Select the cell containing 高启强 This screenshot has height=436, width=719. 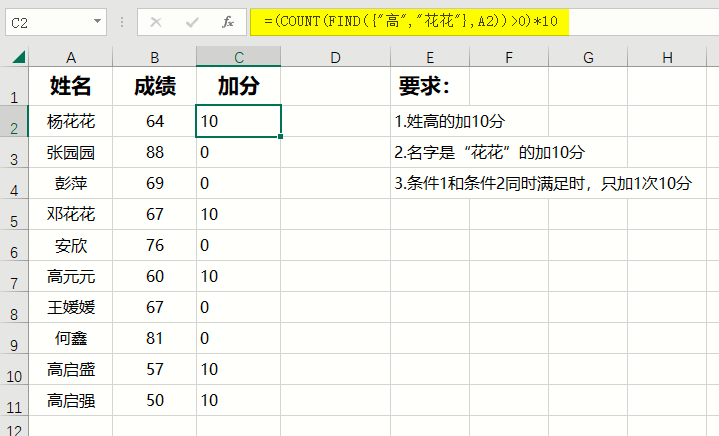pos(71,400)
